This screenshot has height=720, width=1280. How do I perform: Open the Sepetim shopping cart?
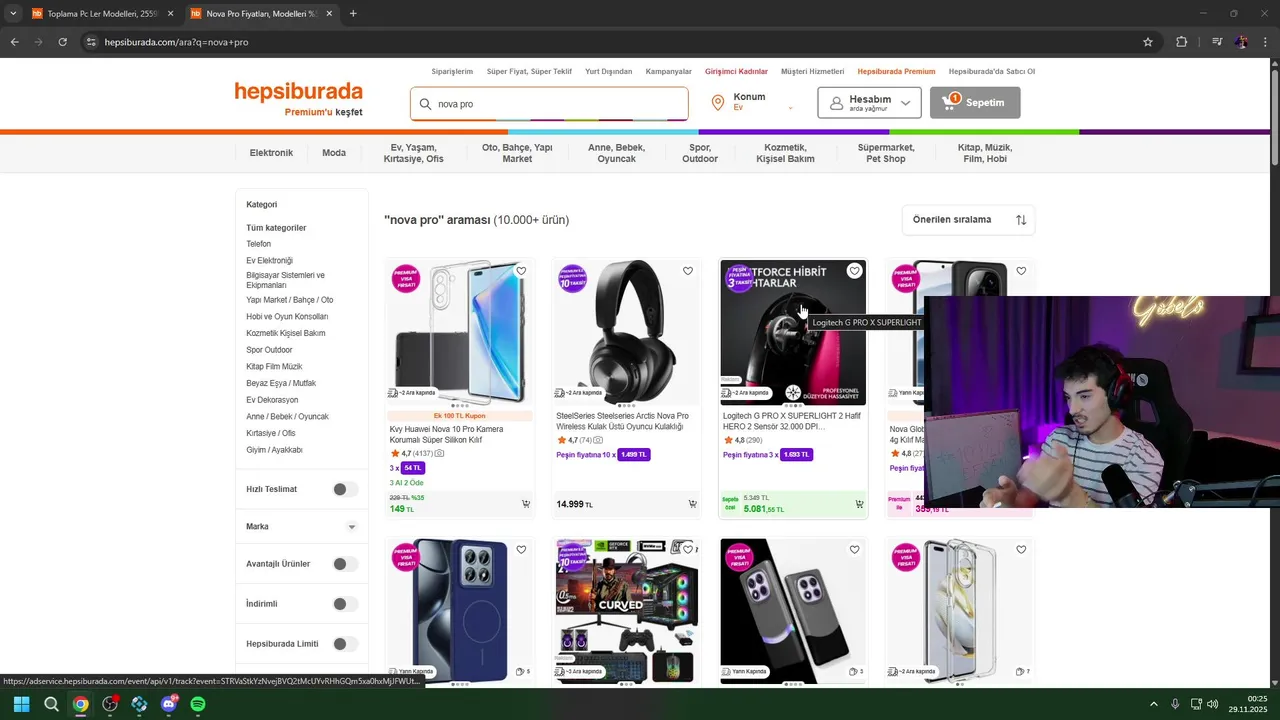tap(975, 103)
